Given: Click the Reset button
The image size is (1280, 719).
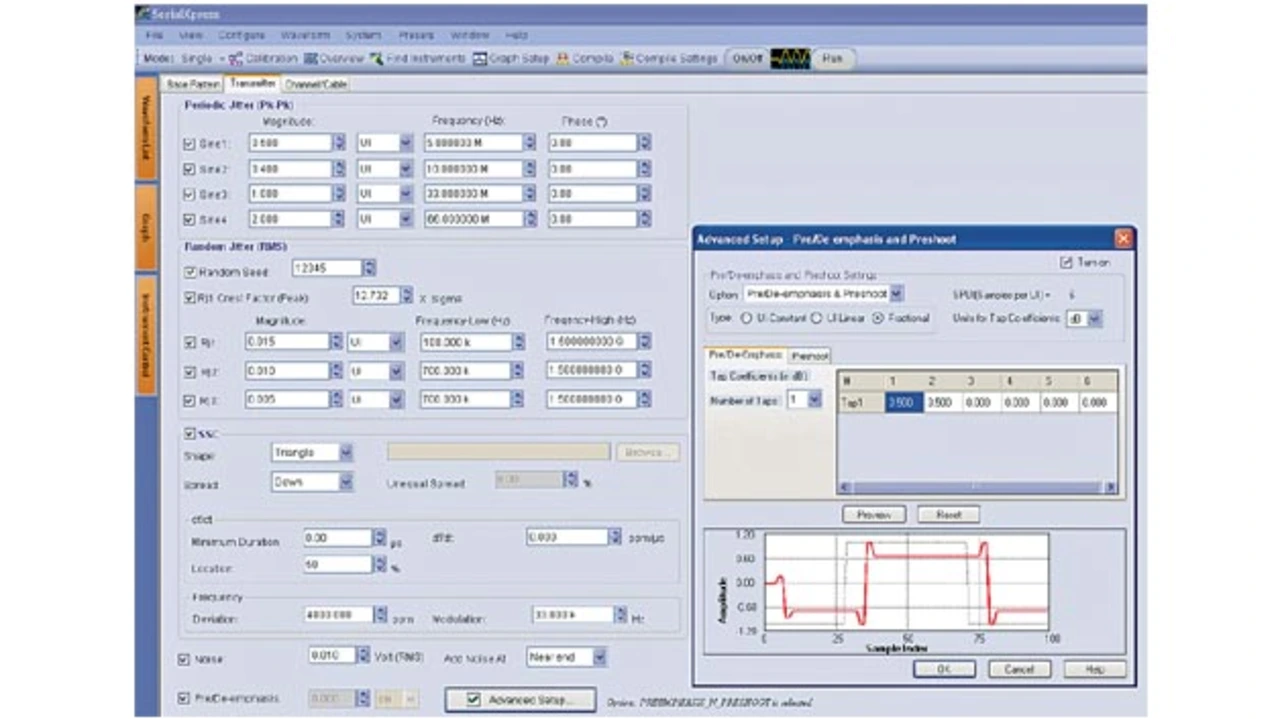Looking at the screenshot, I should [948, 515].
